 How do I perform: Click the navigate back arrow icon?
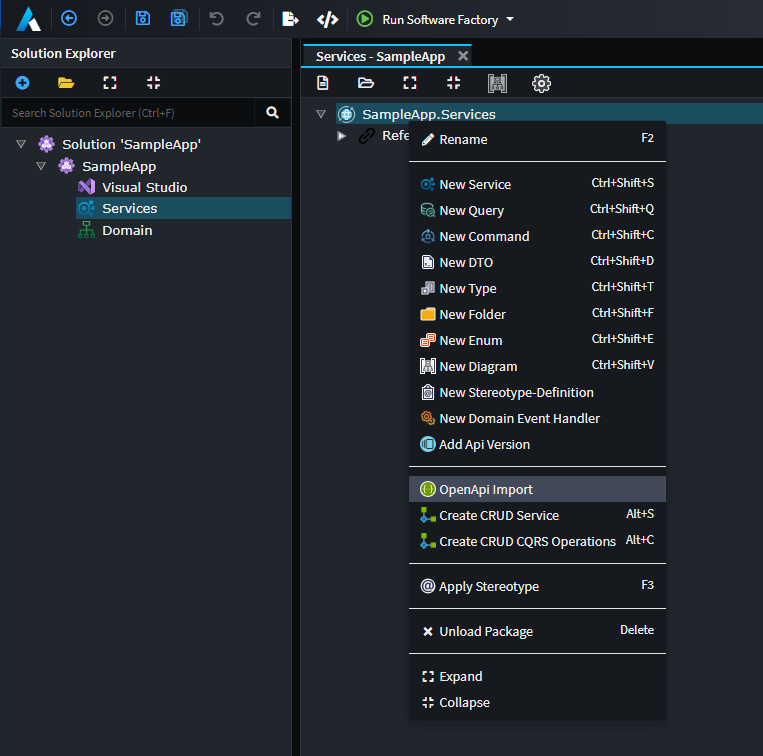point(69,18)
